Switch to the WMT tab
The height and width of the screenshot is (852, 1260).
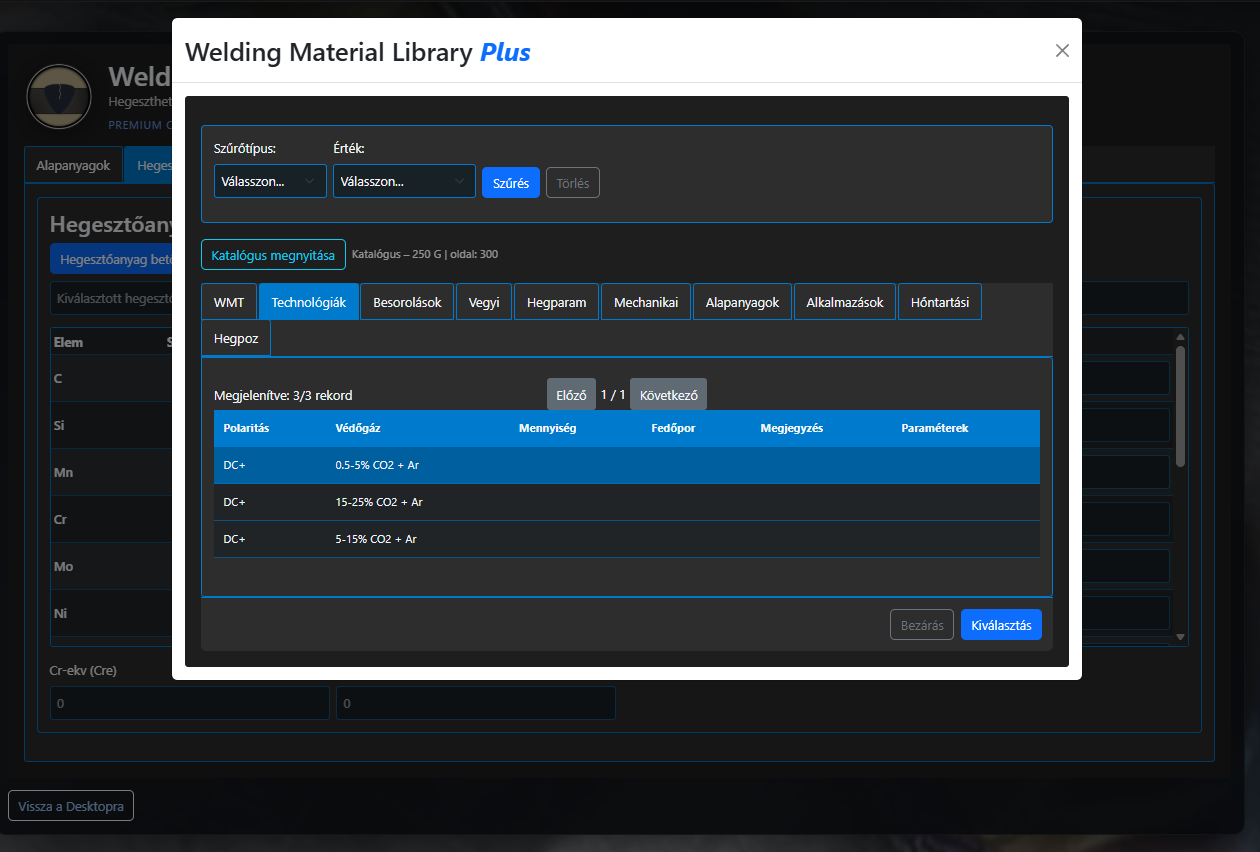229,302
